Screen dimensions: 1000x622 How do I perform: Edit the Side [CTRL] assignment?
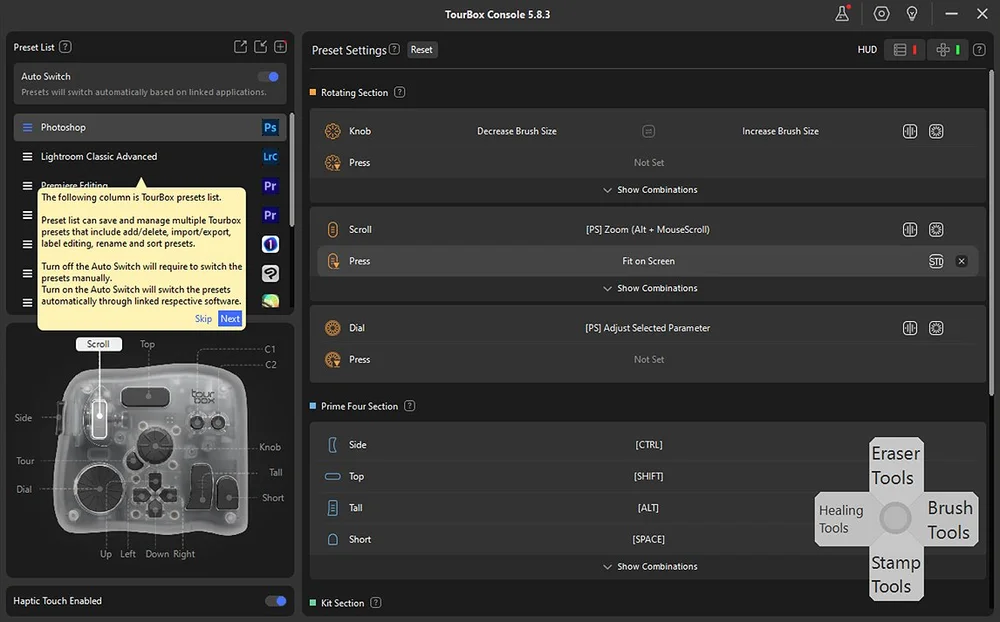click(649, 445)
